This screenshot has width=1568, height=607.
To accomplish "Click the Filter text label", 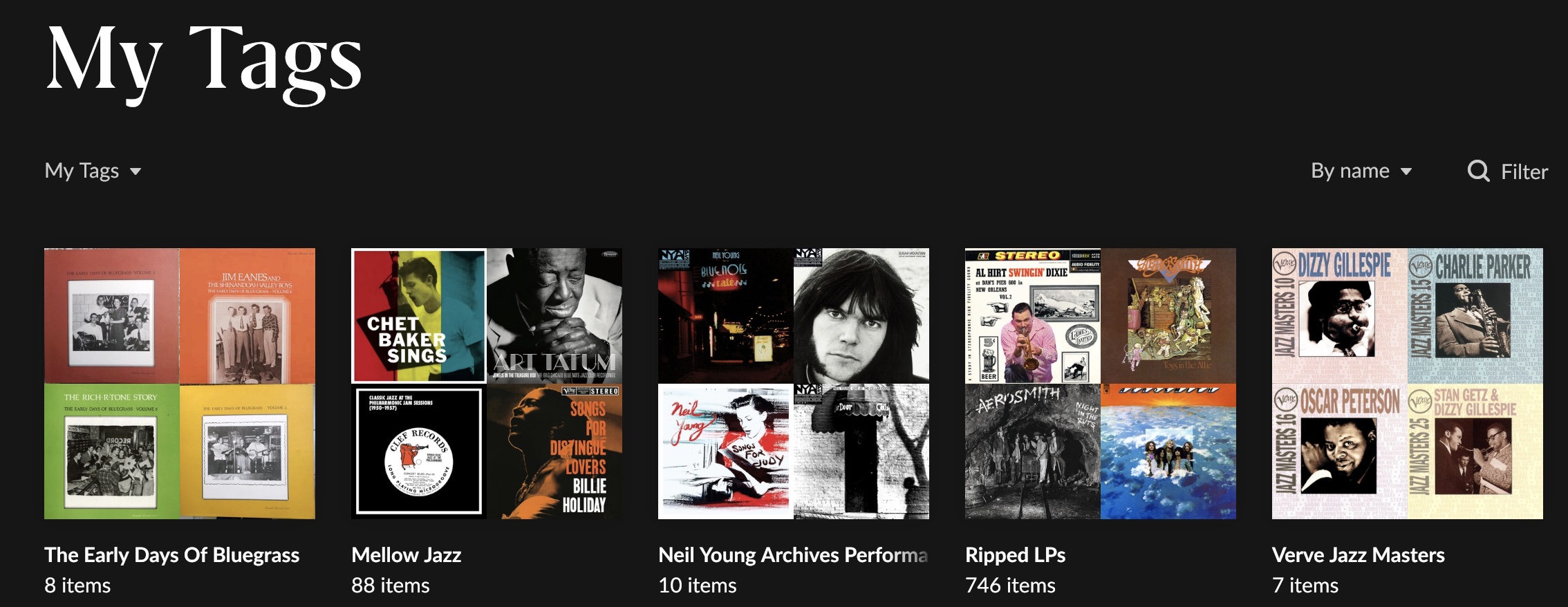I will (x=1524, y=171).
